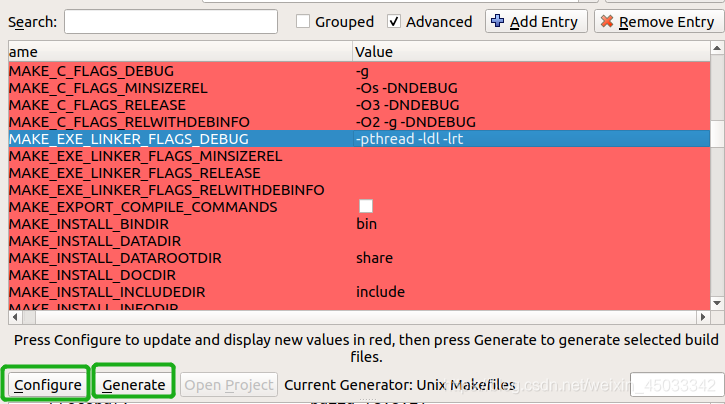
Task: Click inside the Search text field
Action: 171,21
